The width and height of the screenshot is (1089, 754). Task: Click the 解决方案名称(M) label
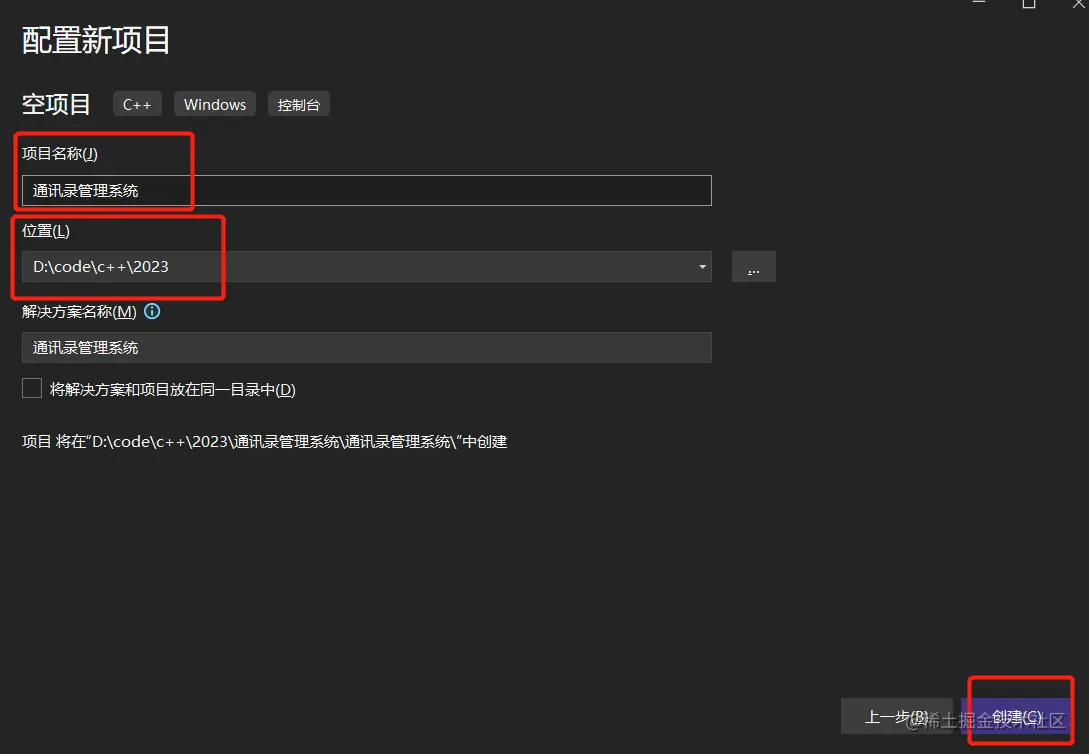79,312
